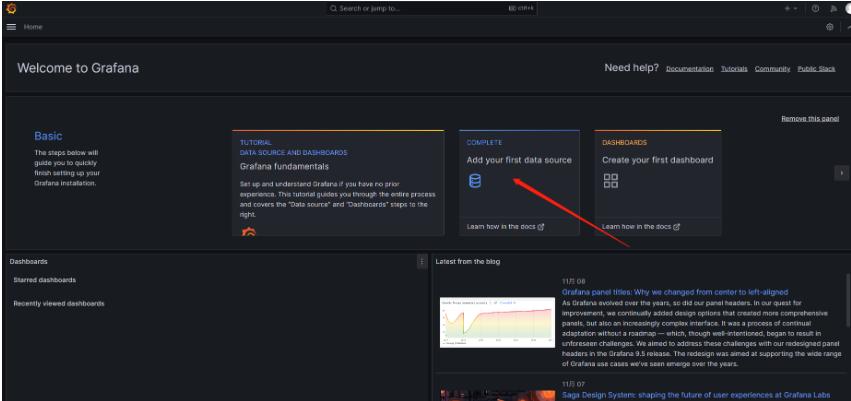The height and width of the screenshot is (401, 851).
Task: Click the Grafana logo on the fundamentals tutorial card
Action: pyautogui.click(x=249, y=232)
